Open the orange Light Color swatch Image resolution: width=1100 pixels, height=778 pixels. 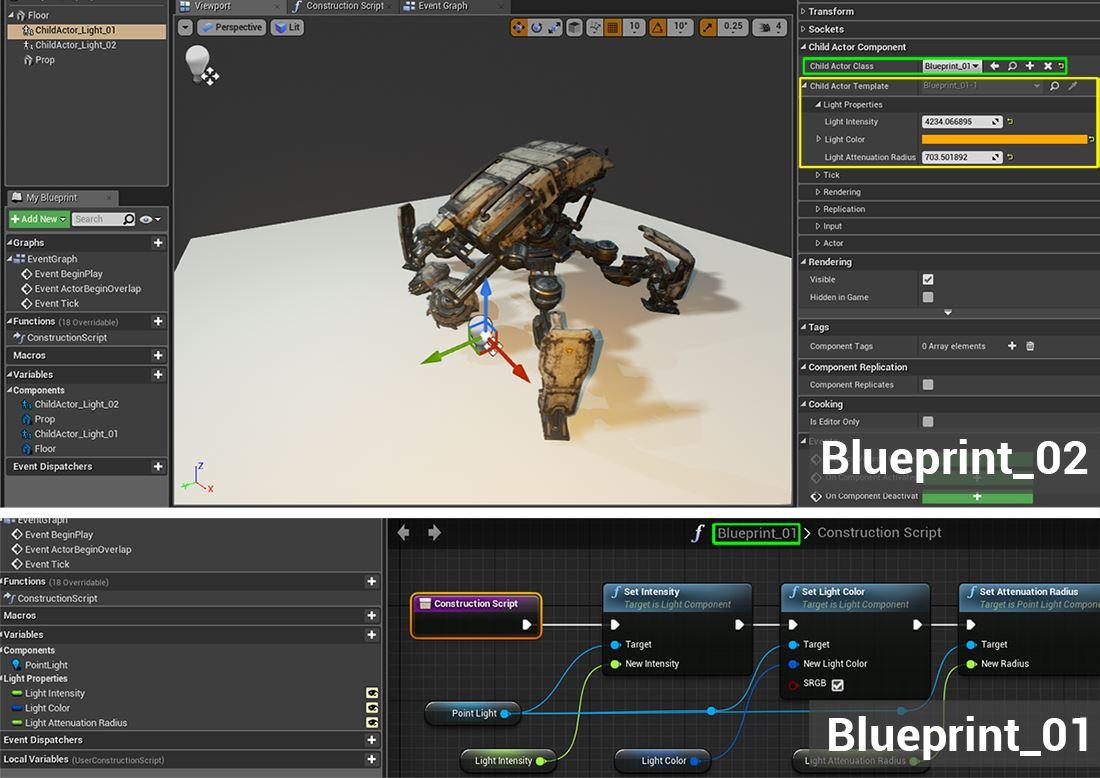click(1000, 139)
